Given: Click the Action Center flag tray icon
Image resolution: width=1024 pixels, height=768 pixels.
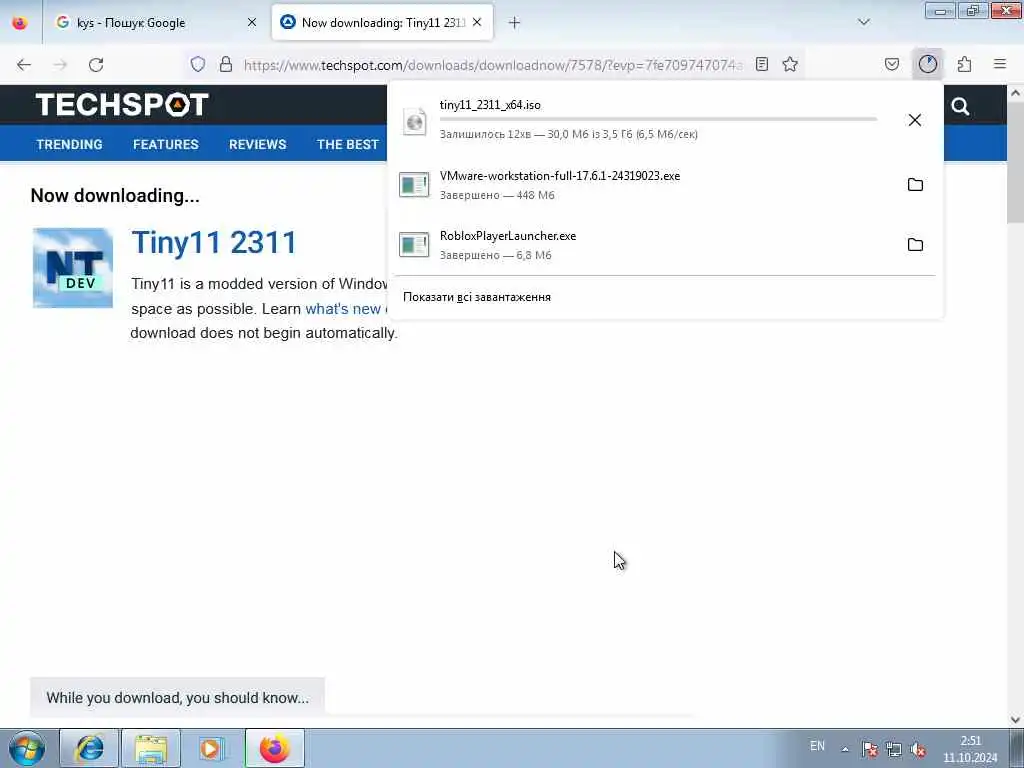Looking at the screenshot, I should pyautogui.click(x=869, y=749).
